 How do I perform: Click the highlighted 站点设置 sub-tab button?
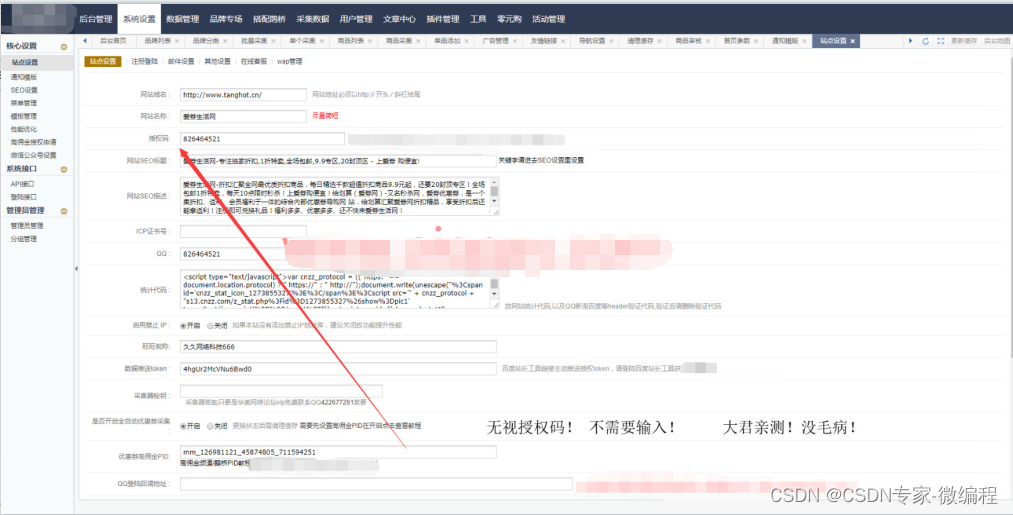pyautogui.click(x=103, y=61)
